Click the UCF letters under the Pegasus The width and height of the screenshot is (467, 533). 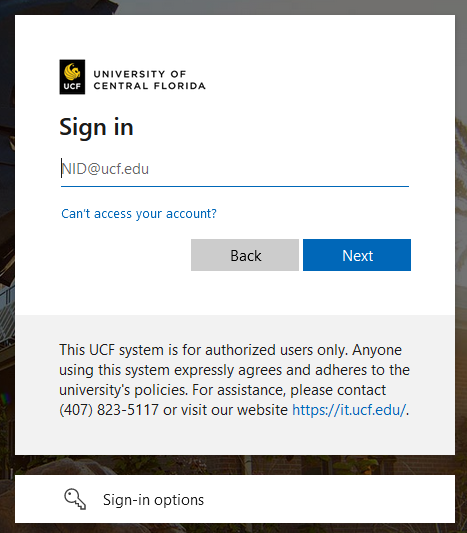(72, 86)
